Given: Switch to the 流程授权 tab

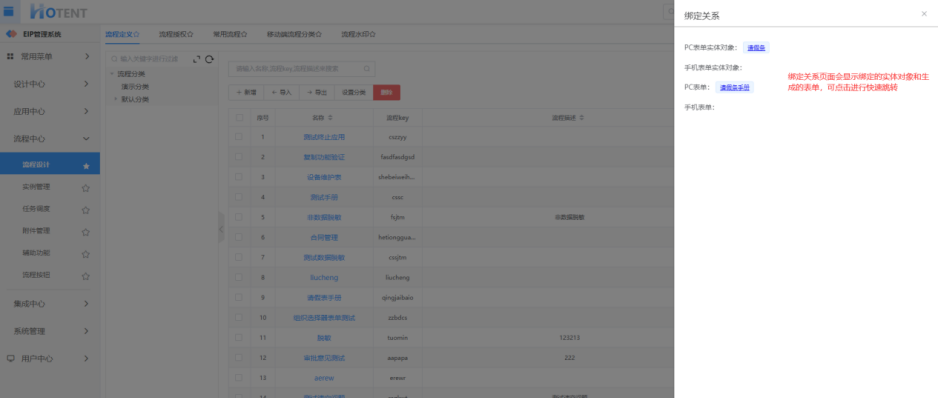Looking at the screenshot, I should (176, 34).
